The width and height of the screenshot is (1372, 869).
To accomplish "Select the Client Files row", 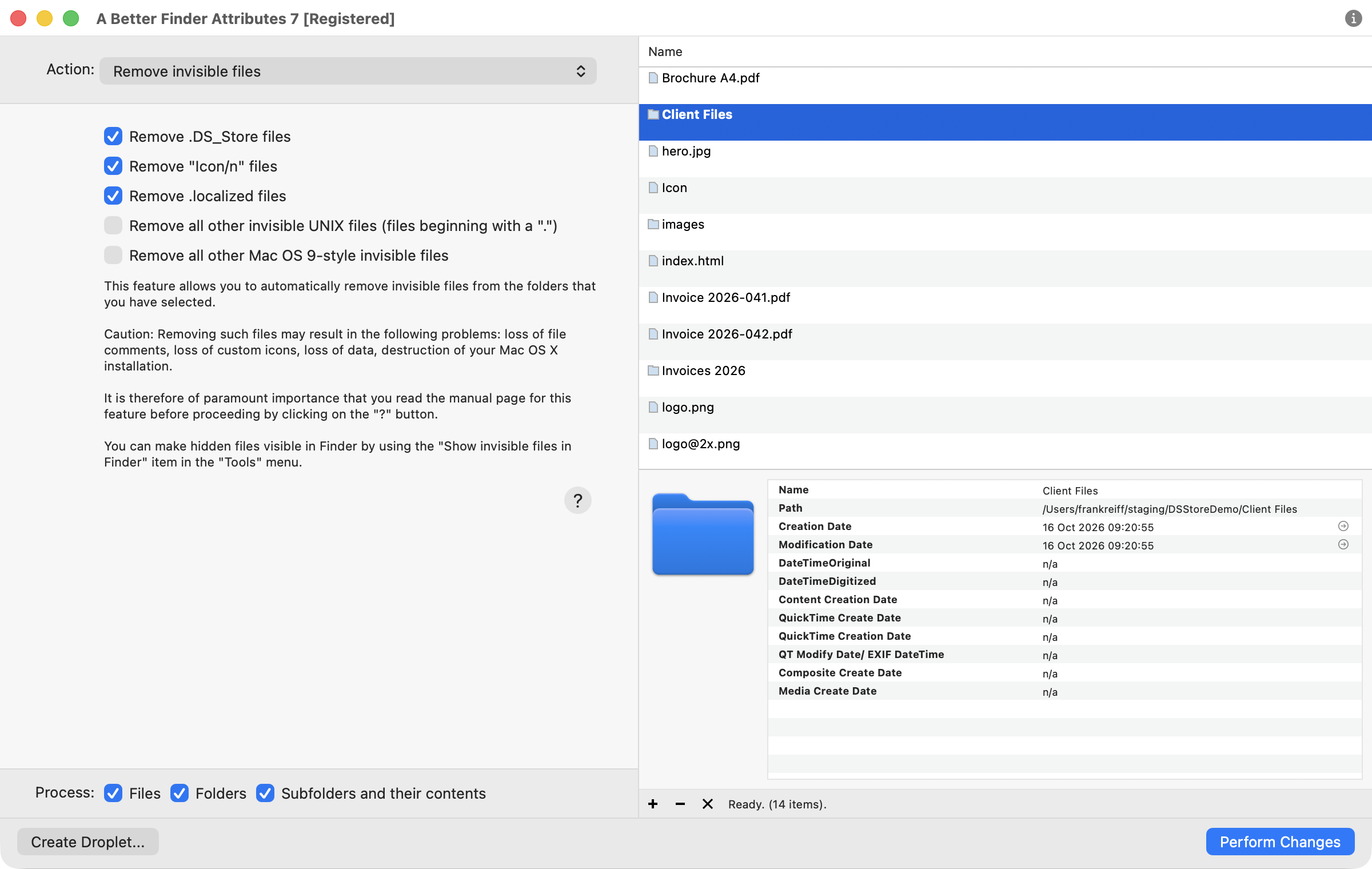I will tap(1006, 122).
